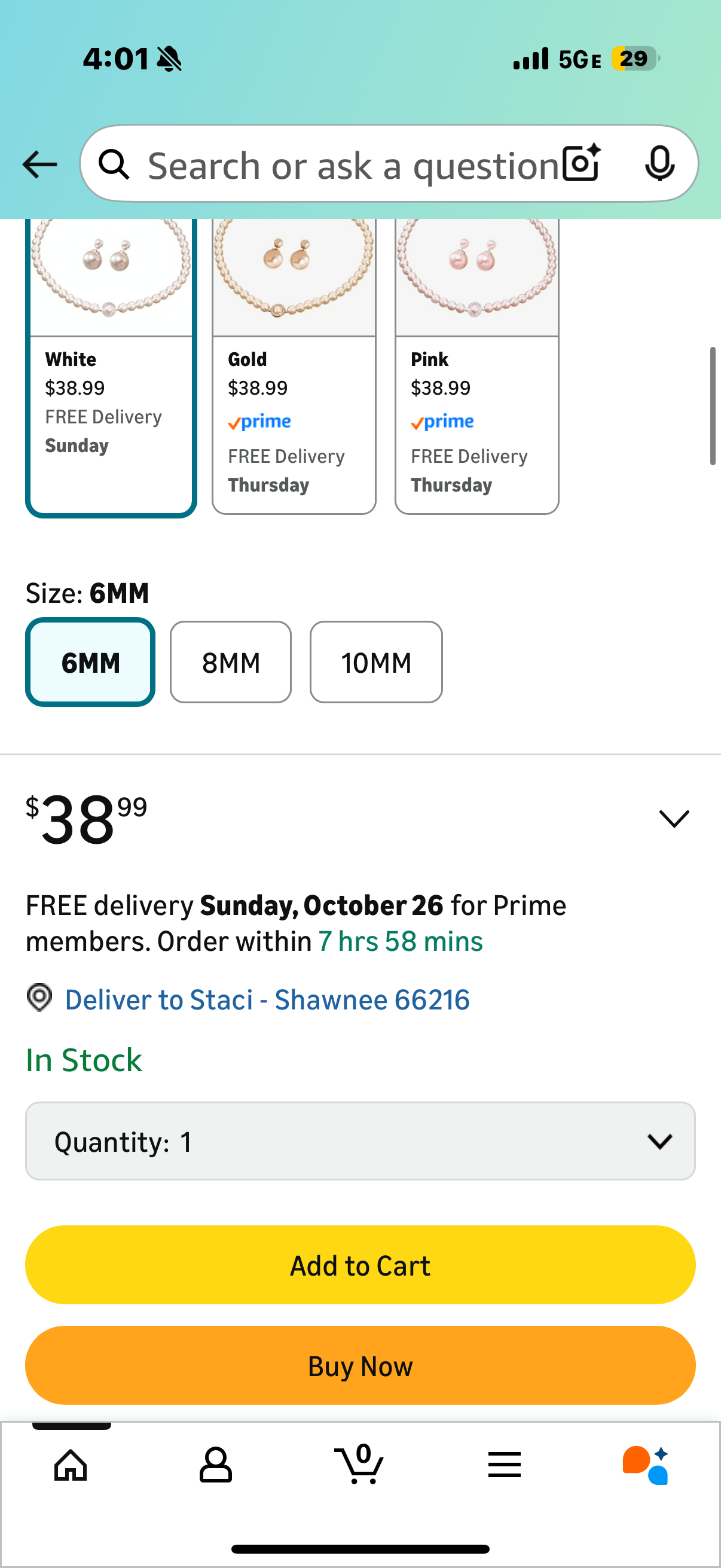Open the Home tab icon

[71, 1465]
